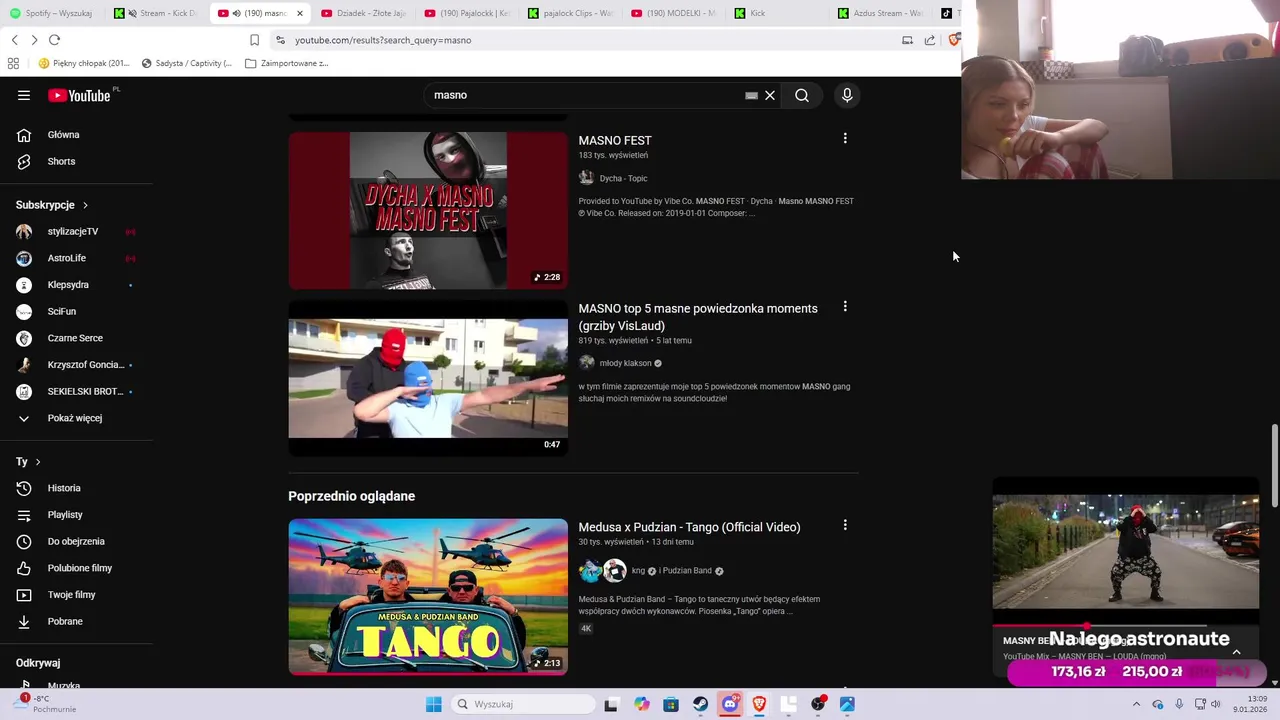Click the YouTube search input field
Screen dimensions: 1280x720
click(x=585, y=95)
